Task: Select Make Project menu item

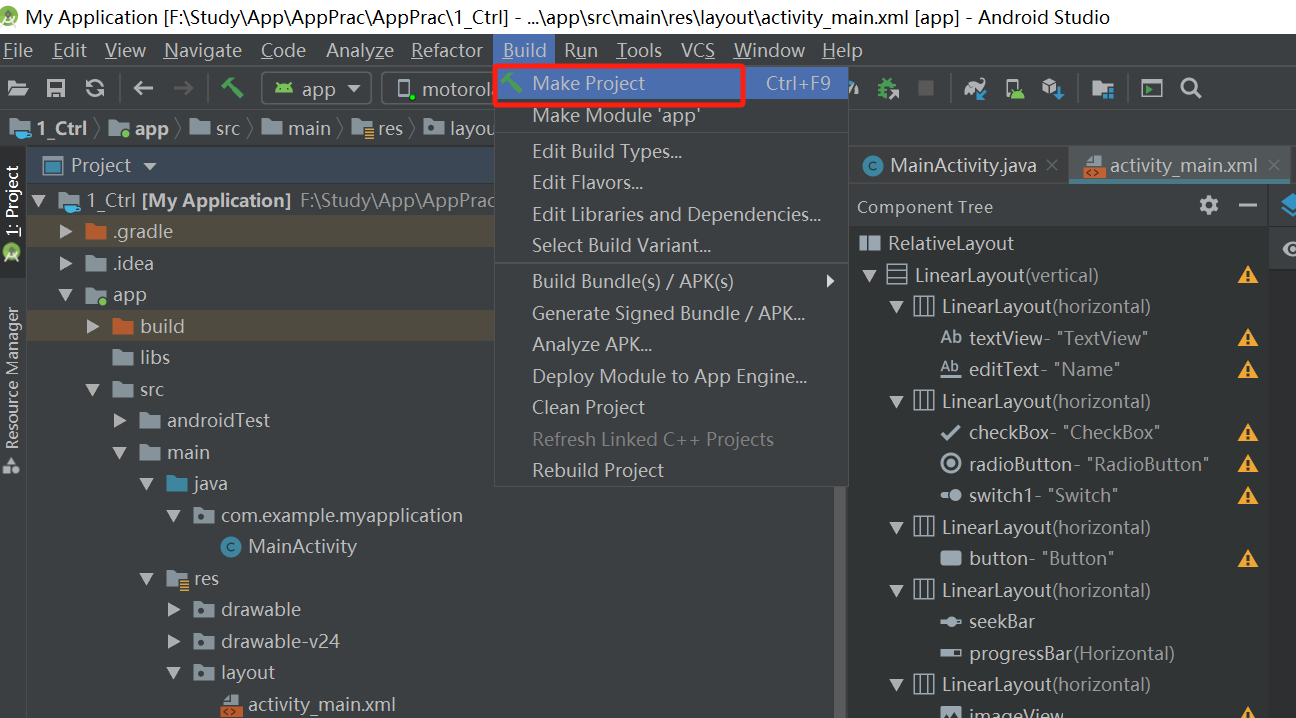Action: pyautogui.click(x=671, y=83)
